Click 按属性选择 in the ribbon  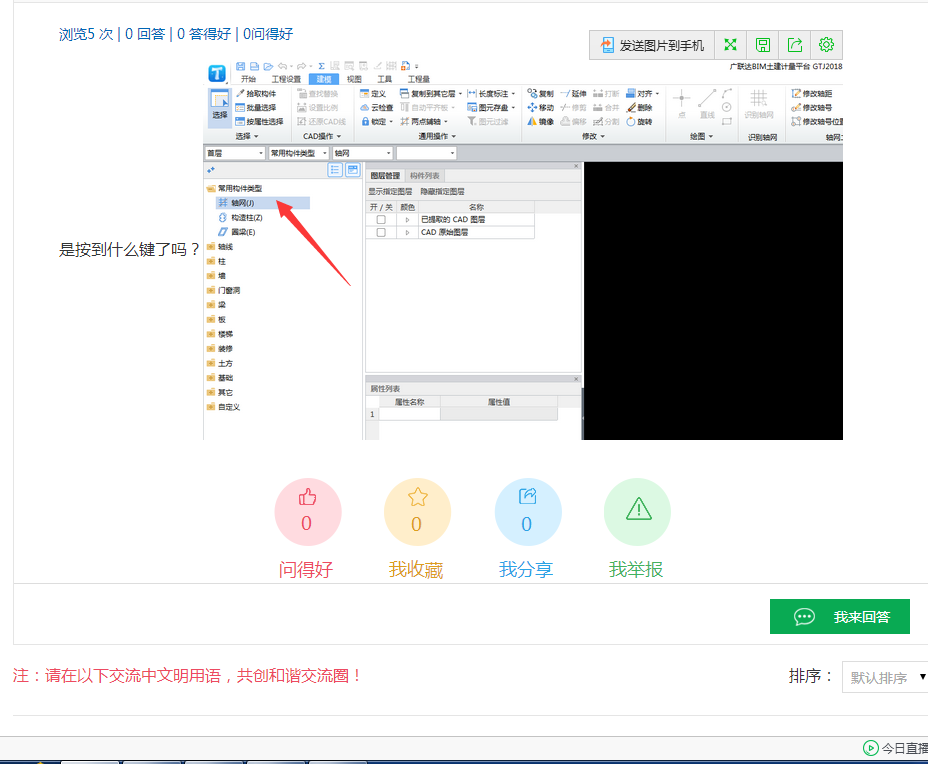click(x=259, y=121)
